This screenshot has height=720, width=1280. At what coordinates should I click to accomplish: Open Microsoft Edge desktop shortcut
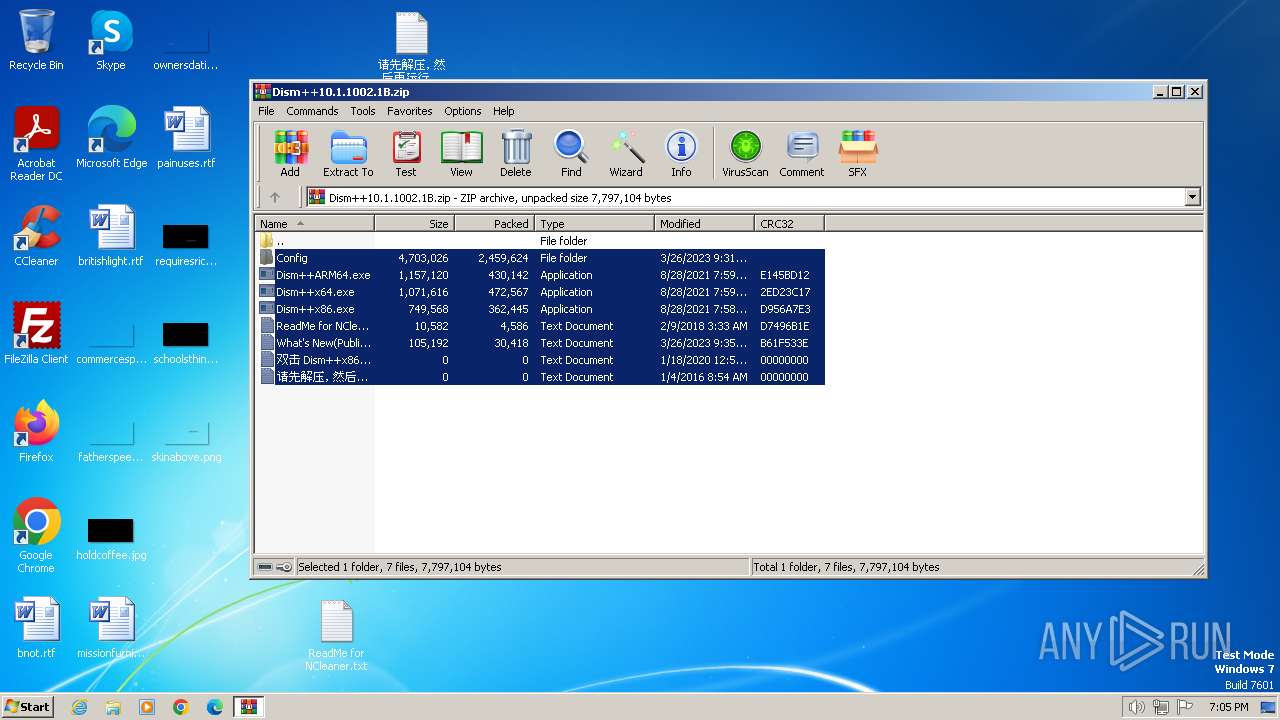[x=111, y=137]
